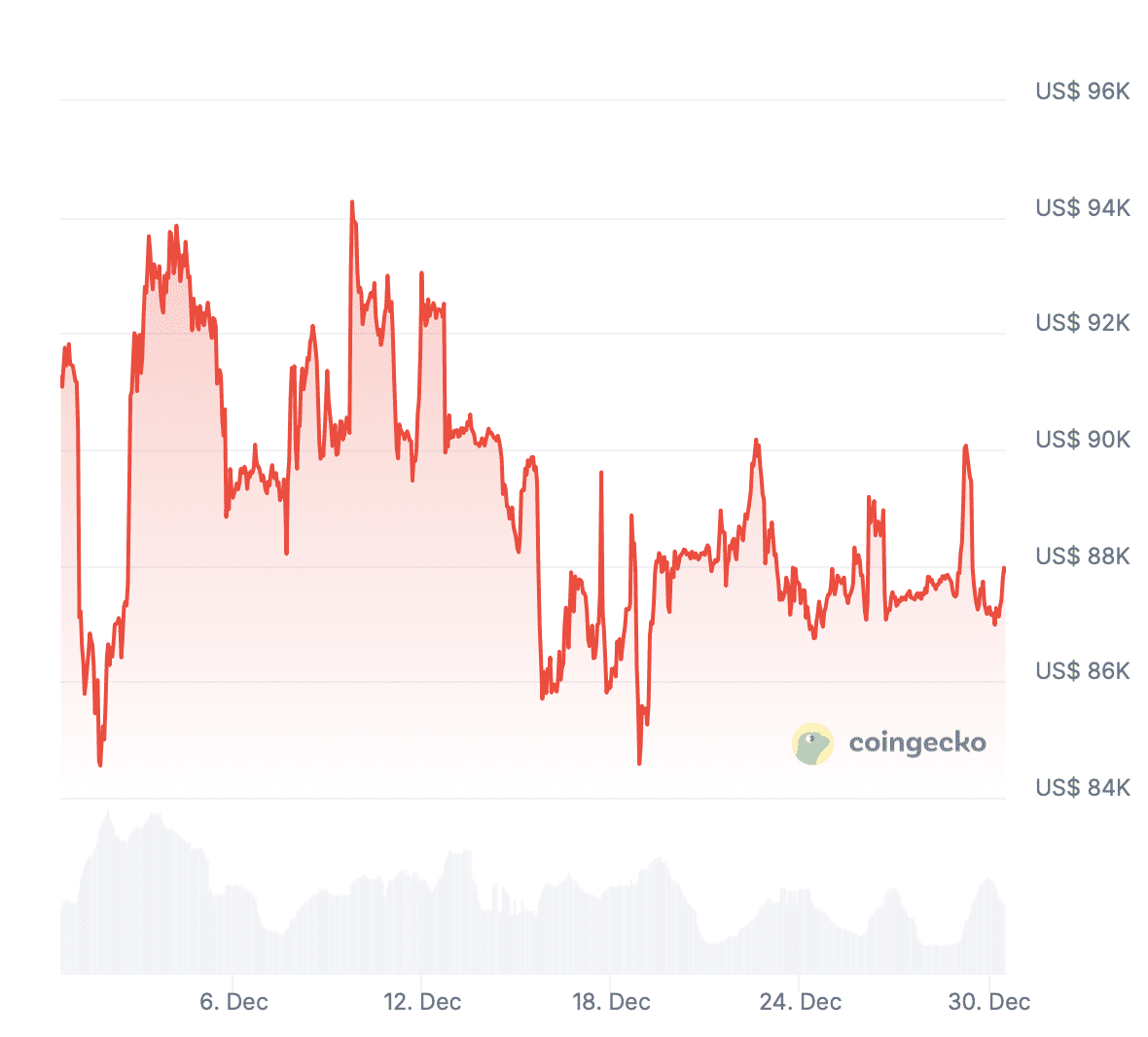Select the 30. Dec date label
The width and height of the screenshot is (1148, 1037).
click(988, 1002)
